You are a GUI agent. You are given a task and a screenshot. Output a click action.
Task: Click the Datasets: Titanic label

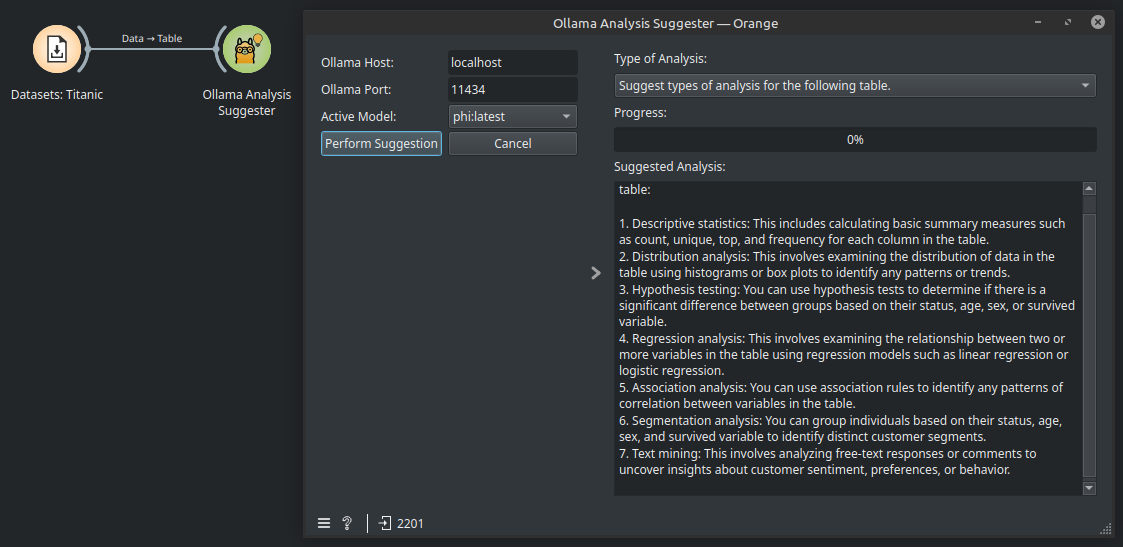[57, 95]
